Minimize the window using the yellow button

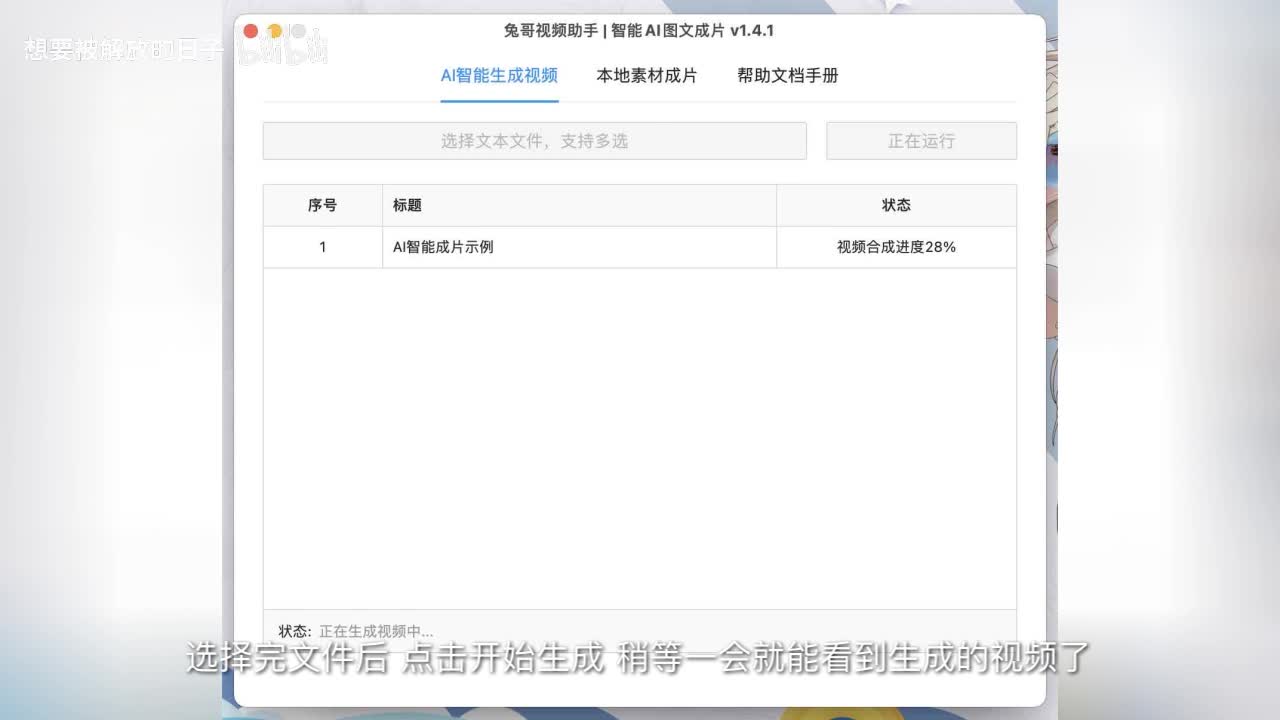tap(274, 31)
